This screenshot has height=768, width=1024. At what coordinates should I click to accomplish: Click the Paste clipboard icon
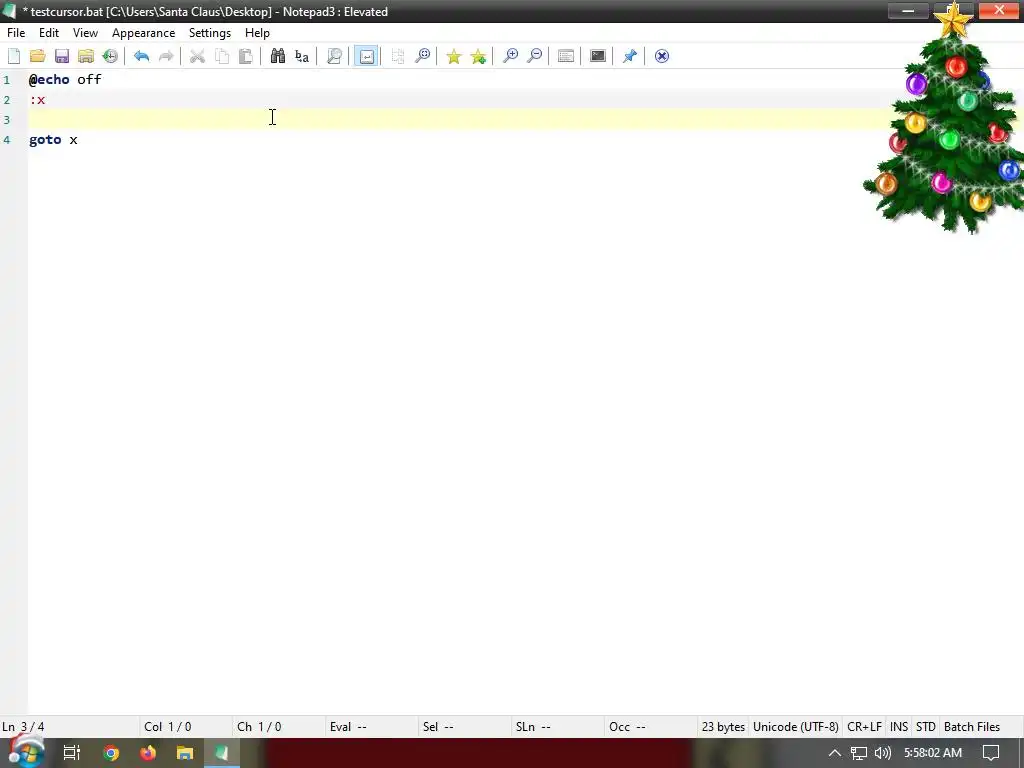246,56
